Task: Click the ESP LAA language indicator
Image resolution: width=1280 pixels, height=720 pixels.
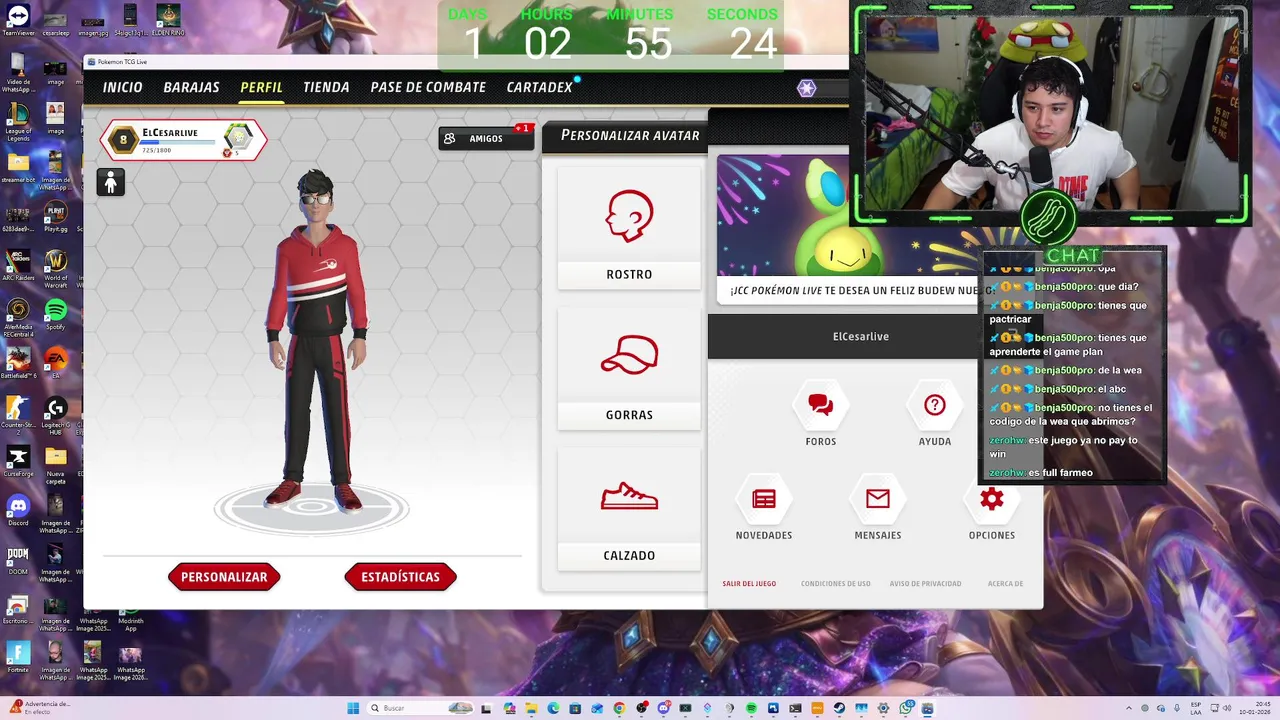Action: (x=1196, y=708)
